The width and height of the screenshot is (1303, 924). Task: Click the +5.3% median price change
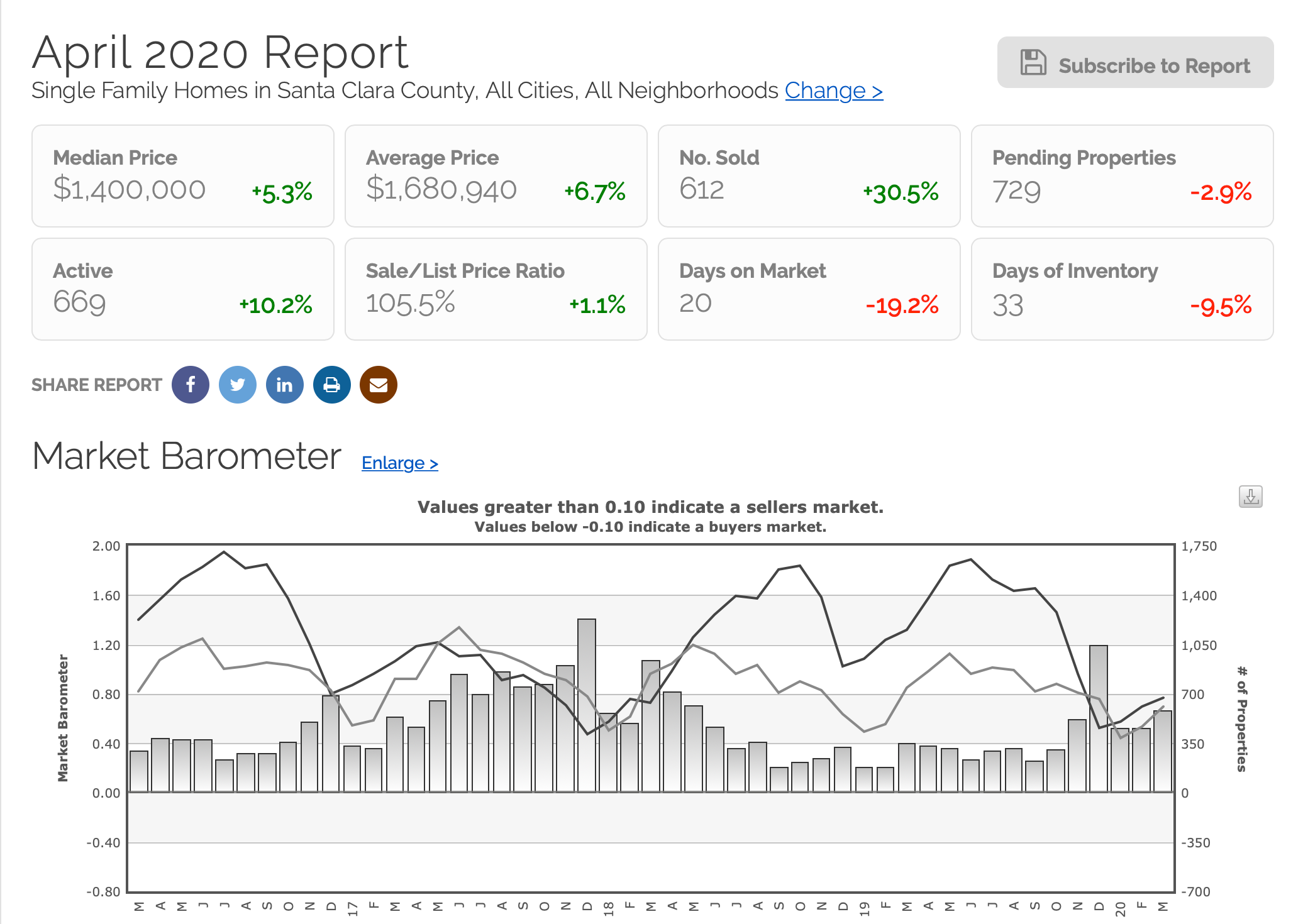[282, 192]
